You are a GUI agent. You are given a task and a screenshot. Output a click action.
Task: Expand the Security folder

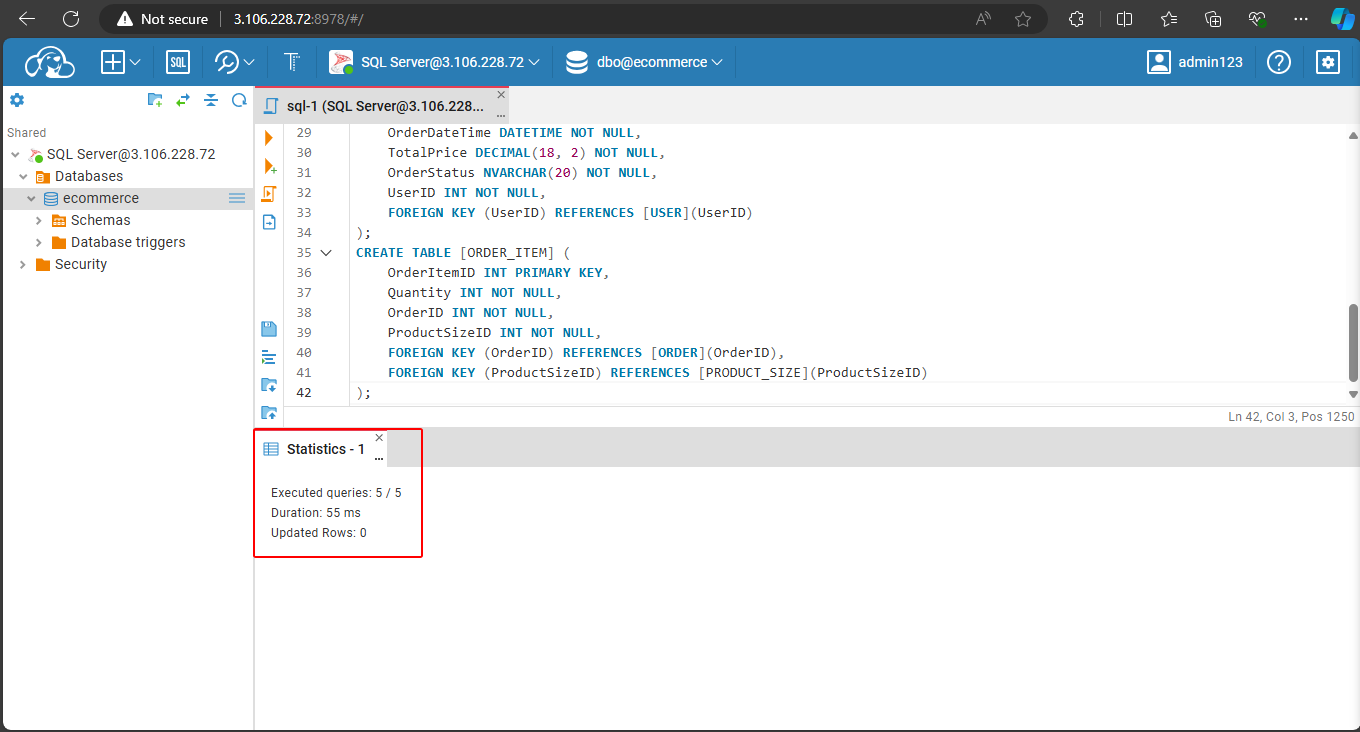tap(23, 265)
